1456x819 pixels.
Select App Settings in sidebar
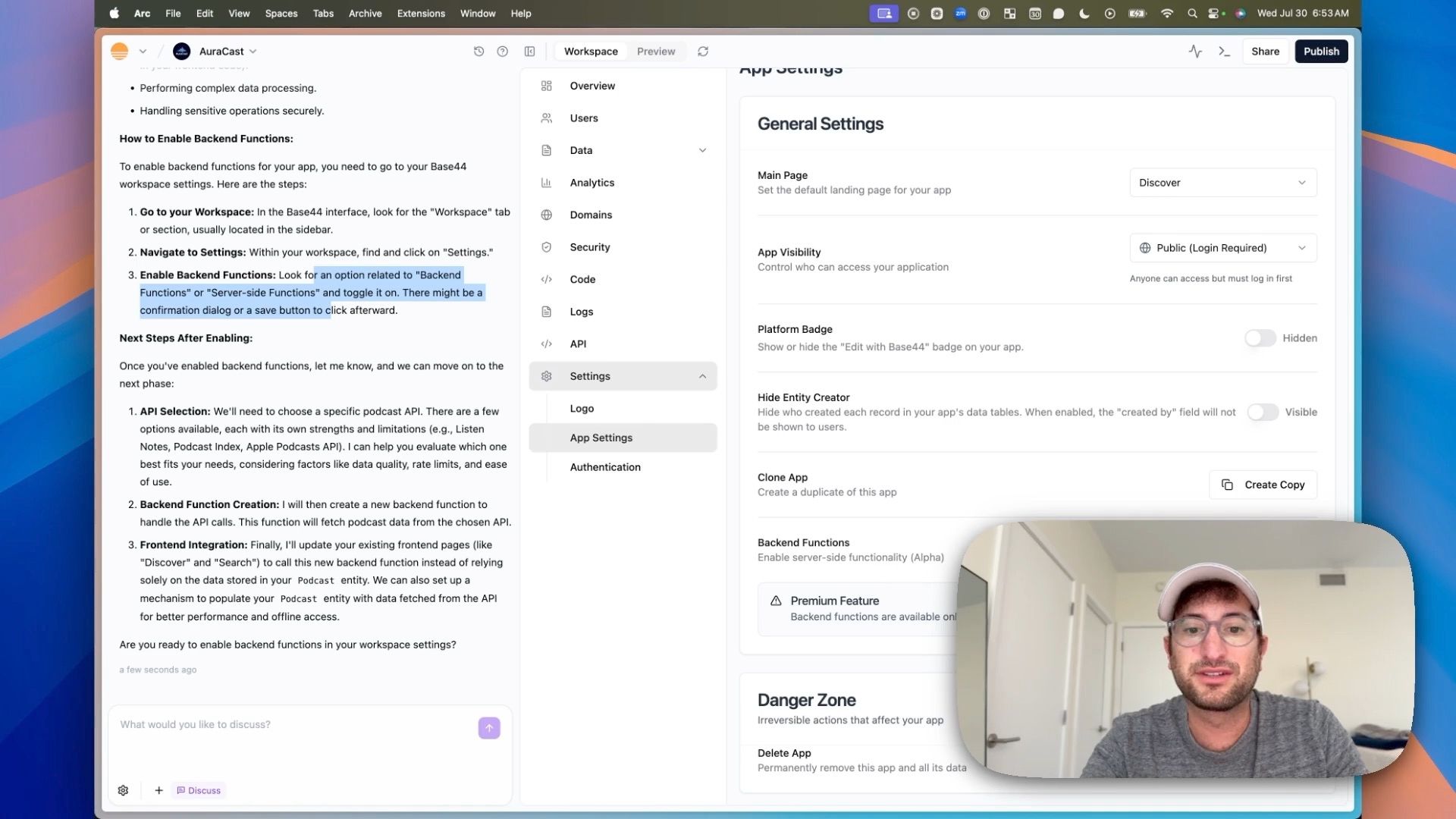click(x=623, y=438)
